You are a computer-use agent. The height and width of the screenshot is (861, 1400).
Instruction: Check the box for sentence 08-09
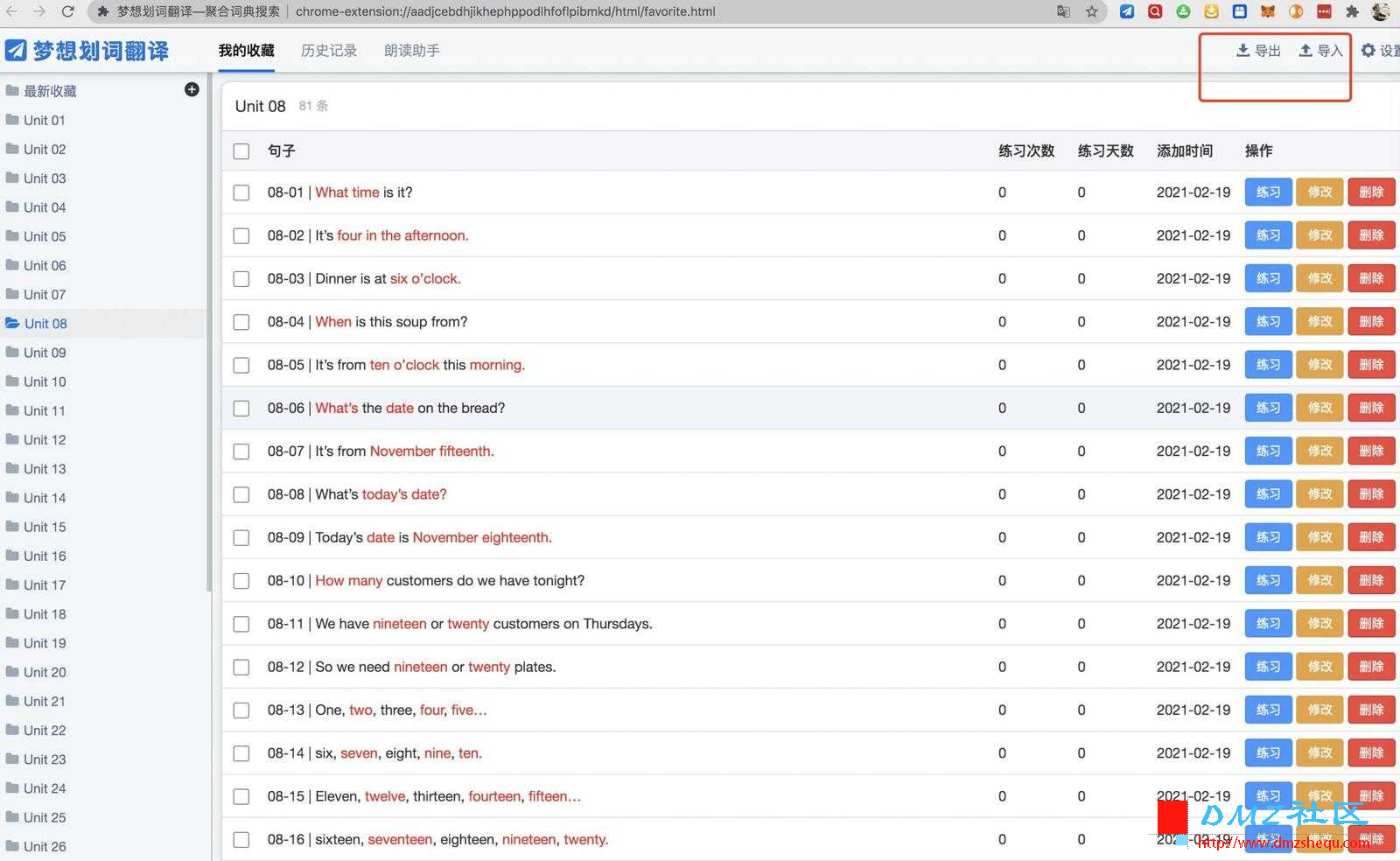(x=241, y=538)
